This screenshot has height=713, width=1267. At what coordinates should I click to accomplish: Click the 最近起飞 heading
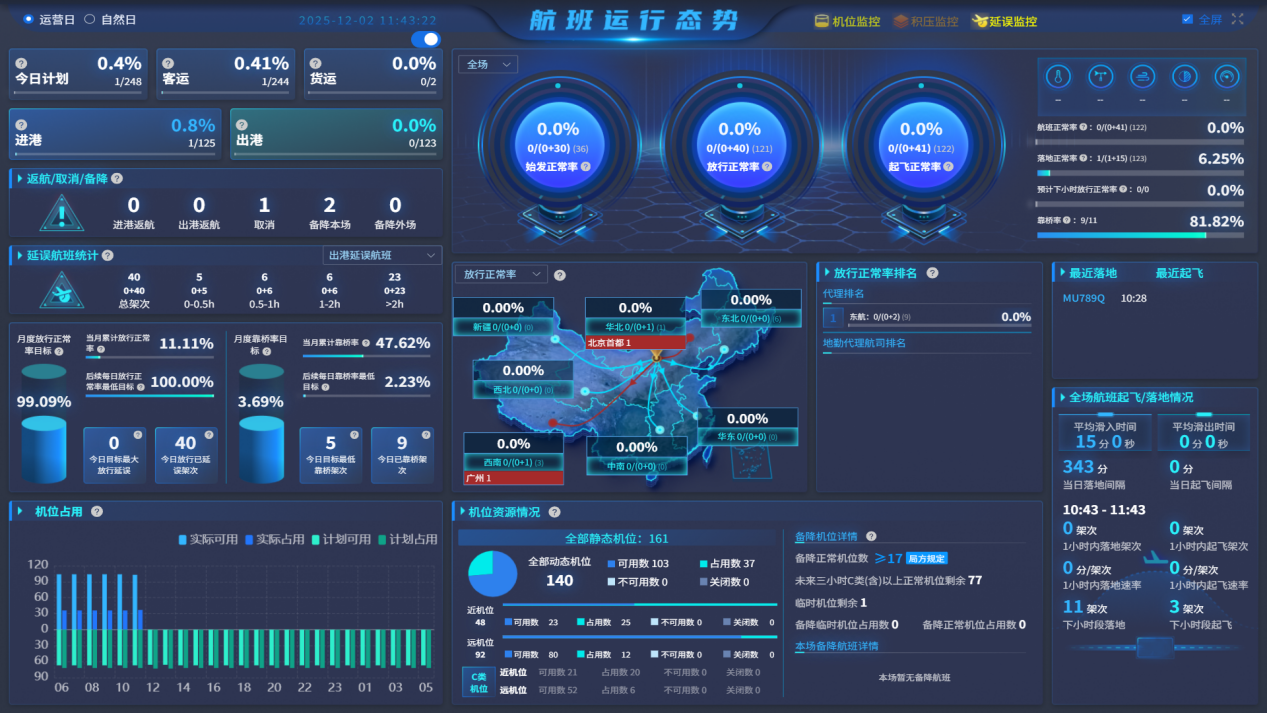point(1179,273)
